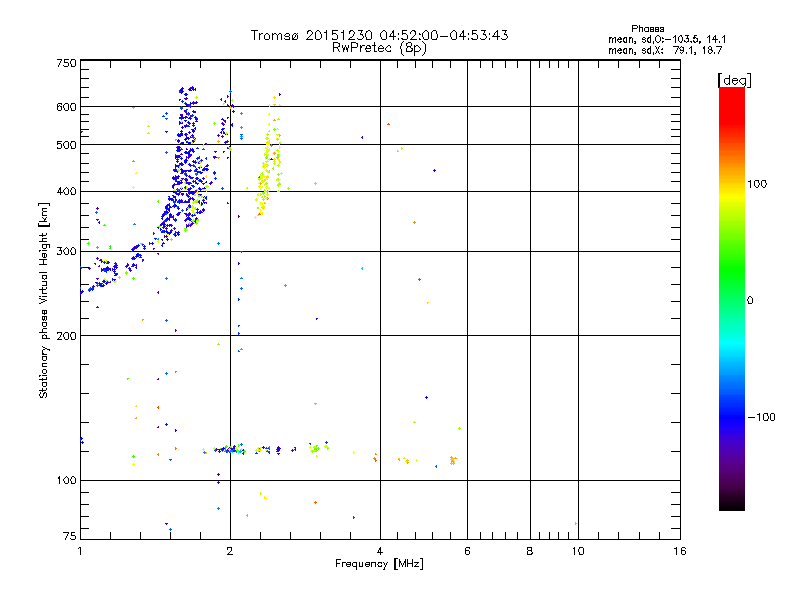Click the color bar tick label "-100"
Image resolution: width=800 pixels, height=600 pixels.
click(761, 417)
